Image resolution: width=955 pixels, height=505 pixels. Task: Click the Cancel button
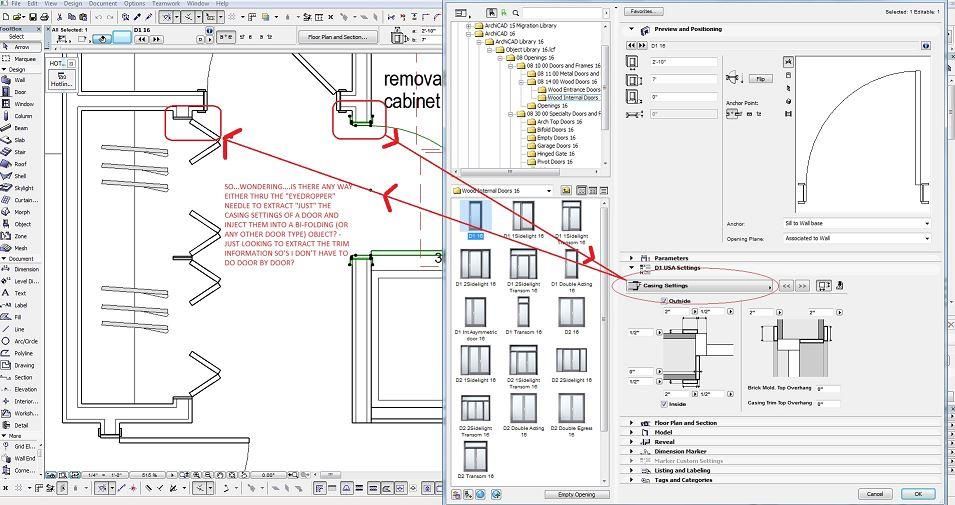(x=875, y=493)
